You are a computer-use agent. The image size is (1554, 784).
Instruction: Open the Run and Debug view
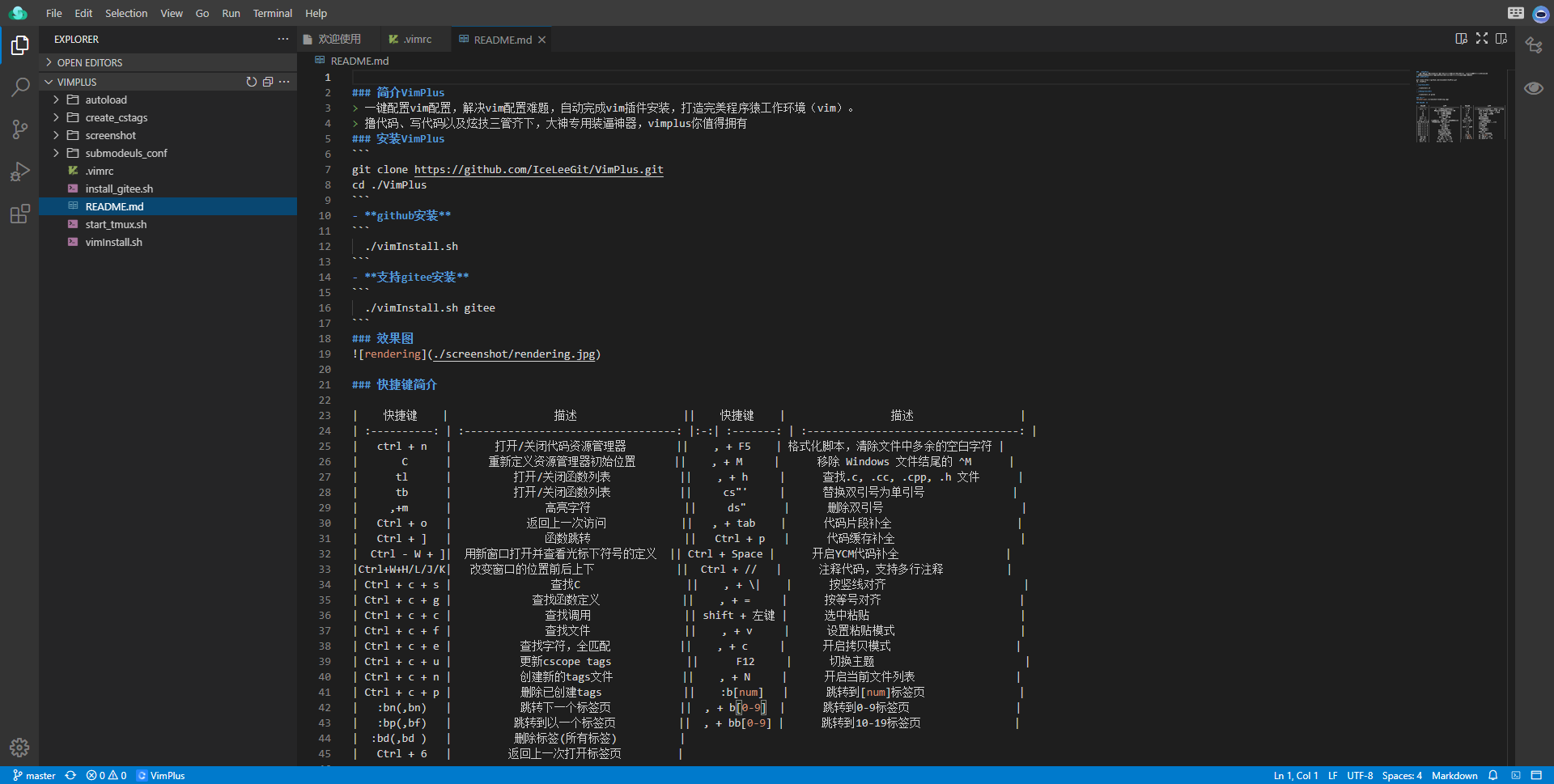point(19,172)
